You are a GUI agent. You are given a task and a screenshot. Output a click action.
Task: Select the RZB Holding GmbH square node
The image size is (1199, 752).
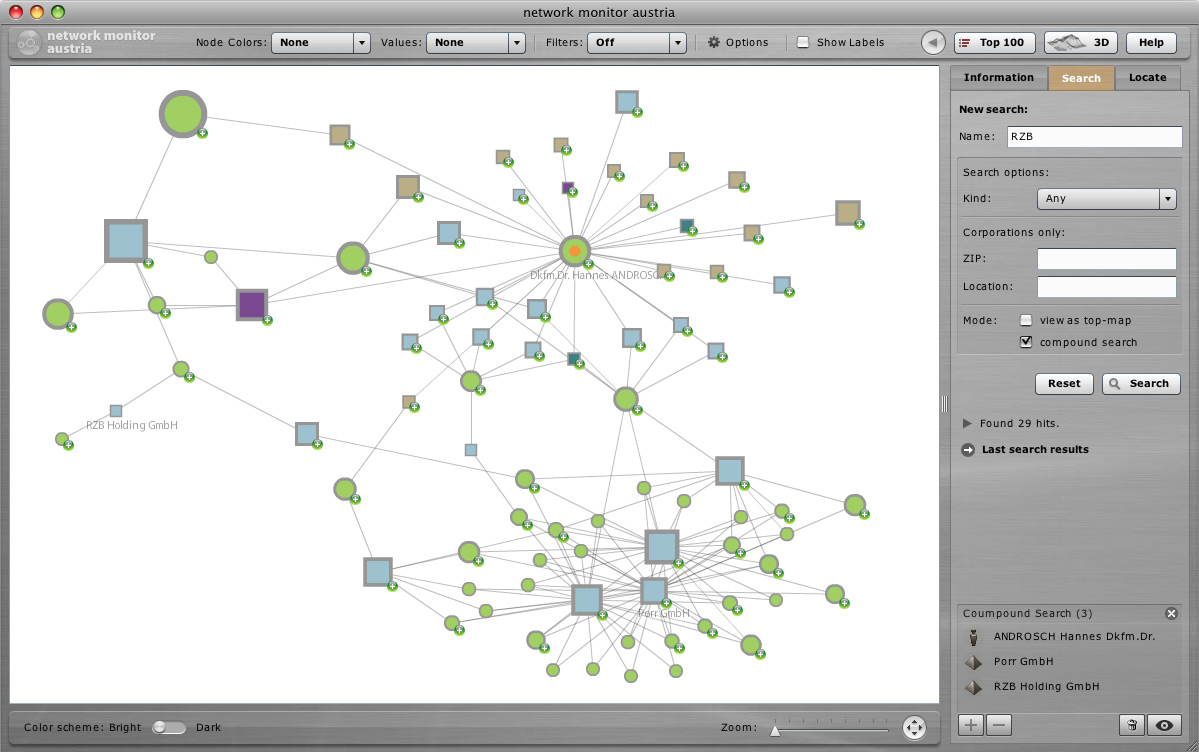[115, 411]
